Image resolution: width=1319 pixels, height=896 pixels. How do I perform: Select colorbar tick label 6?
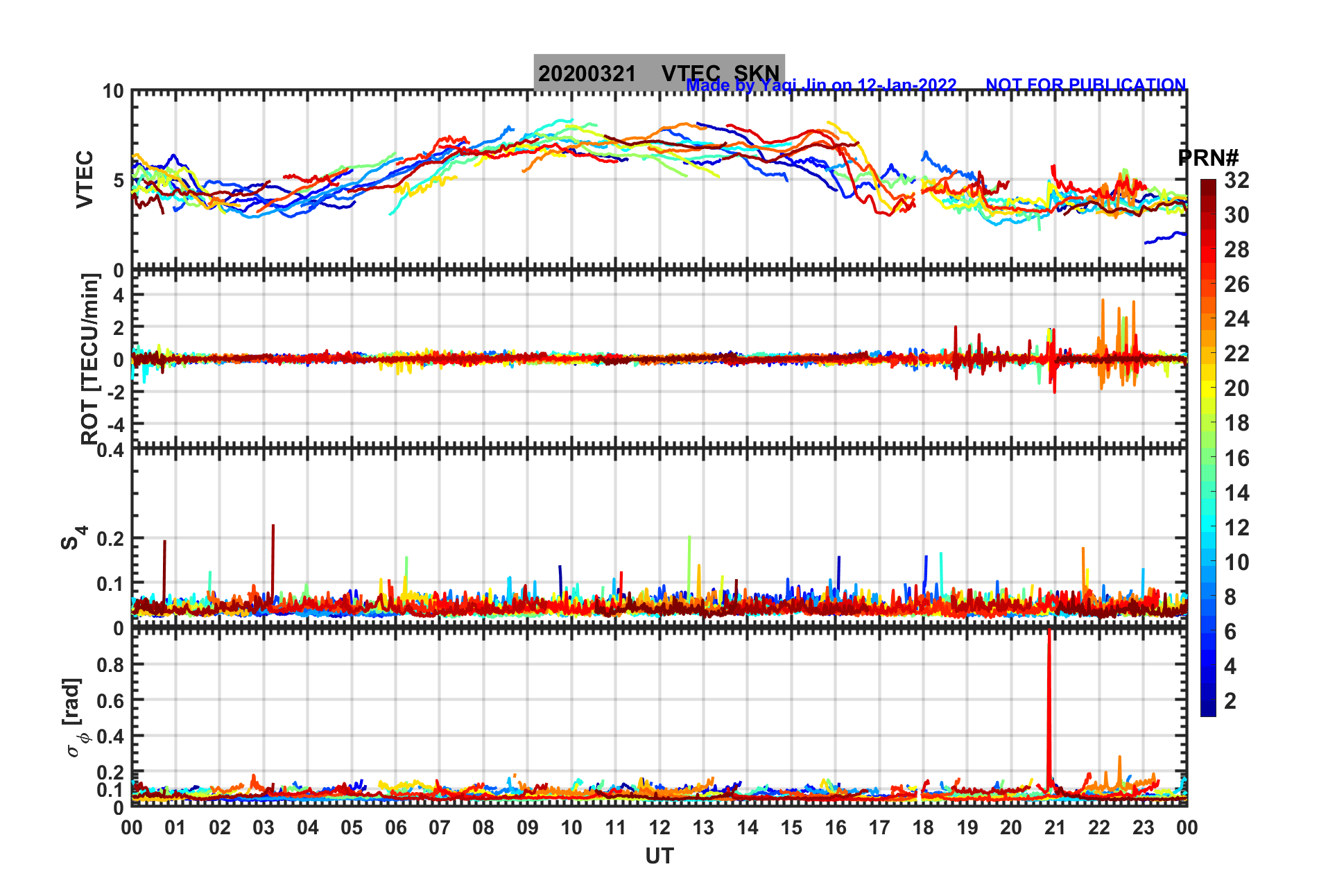click(1230, 632)
